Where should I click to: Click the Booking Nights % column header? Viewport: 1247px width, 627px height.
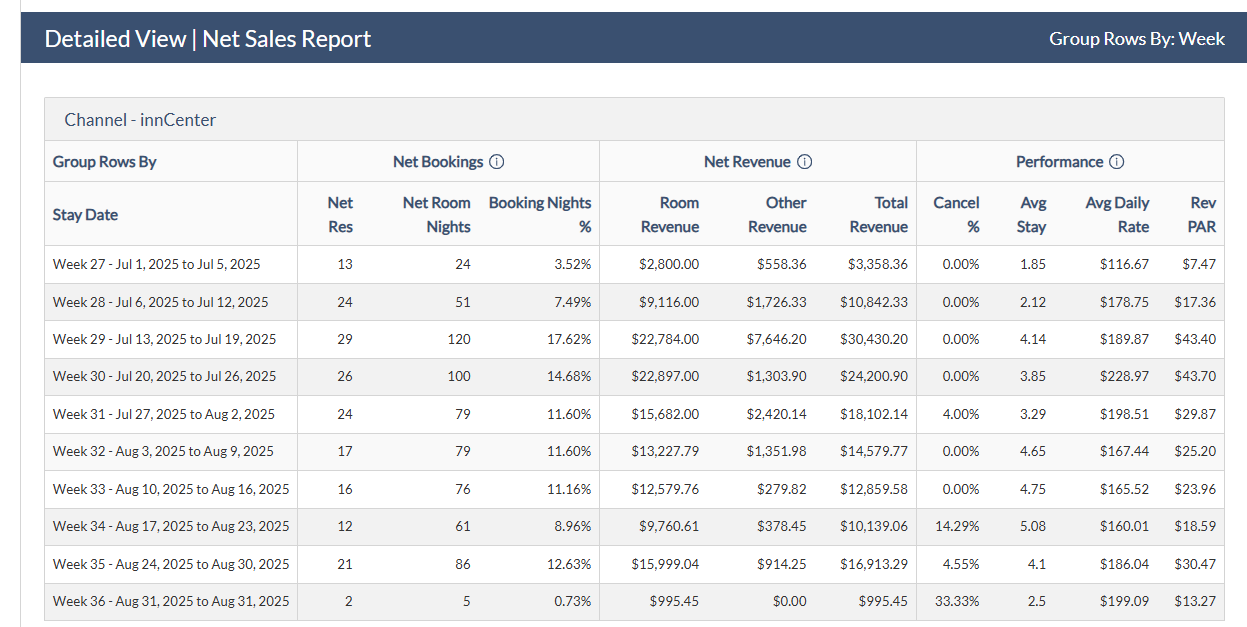540,214
